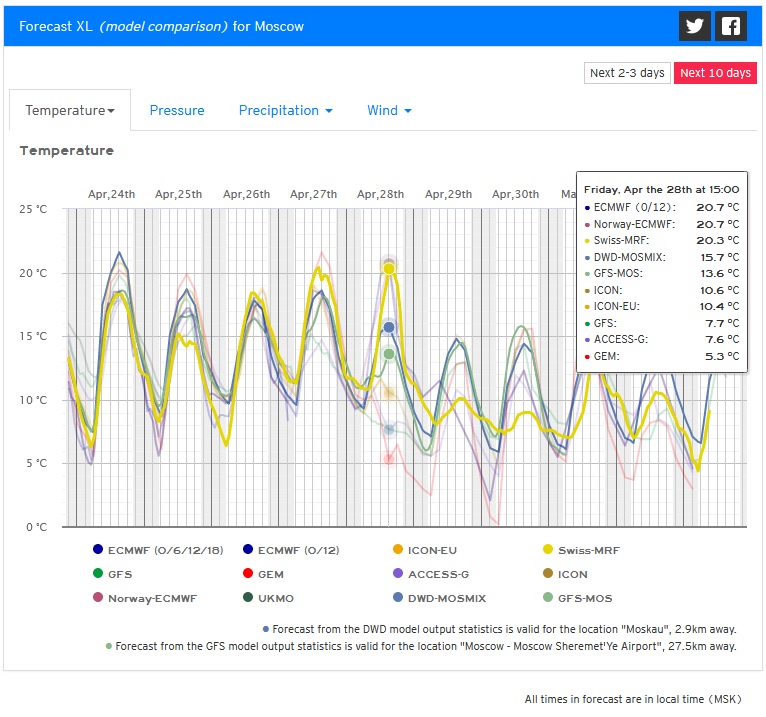Image resolution: width=766 pixels, height=717 pixels.
Task: Toggle GFS legend series
Action: coord(112,574)
